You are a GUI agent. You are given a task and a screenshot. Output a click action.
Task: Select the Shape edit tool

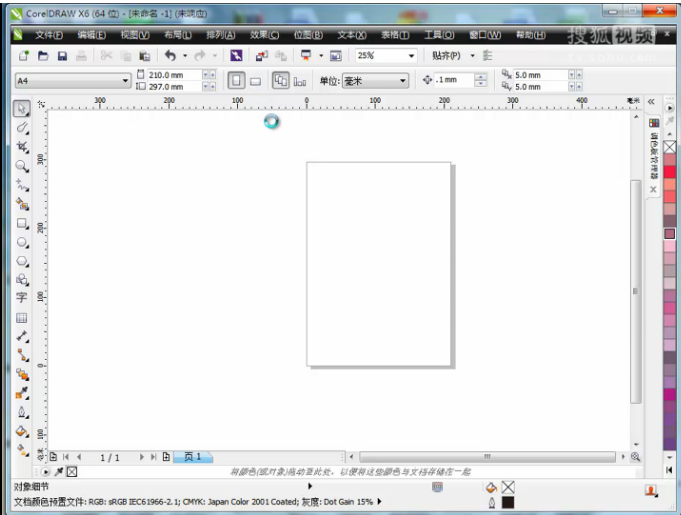click(22, 127)
